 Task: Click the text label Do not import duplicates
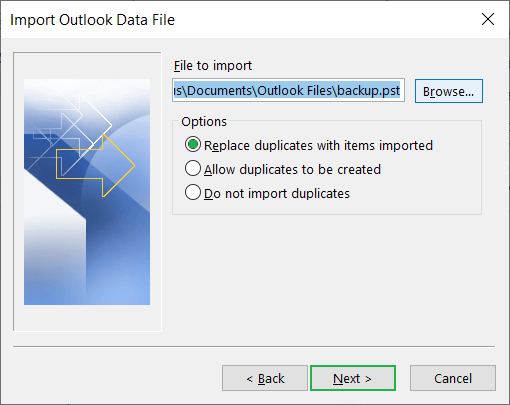coord(277,193)
